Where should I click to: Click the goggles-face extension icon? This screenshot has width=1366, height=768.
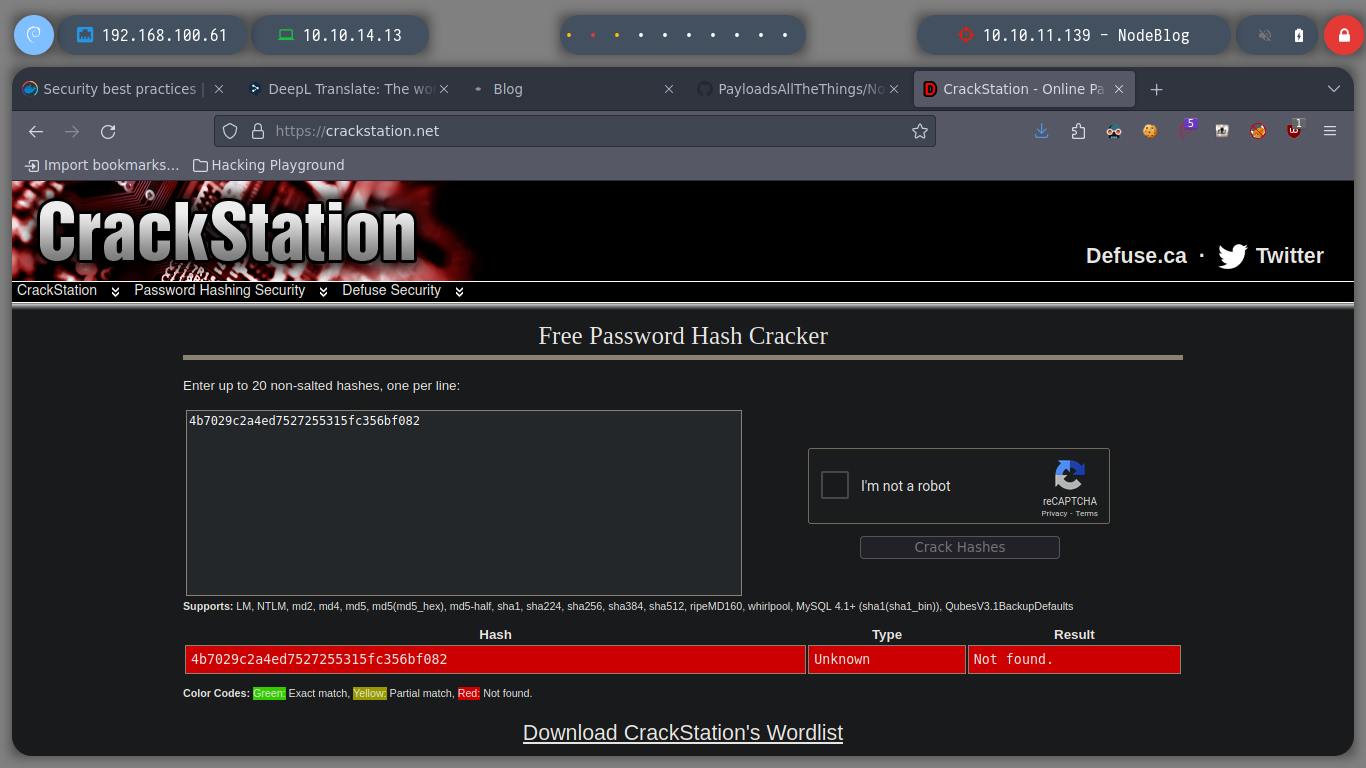1114,131
